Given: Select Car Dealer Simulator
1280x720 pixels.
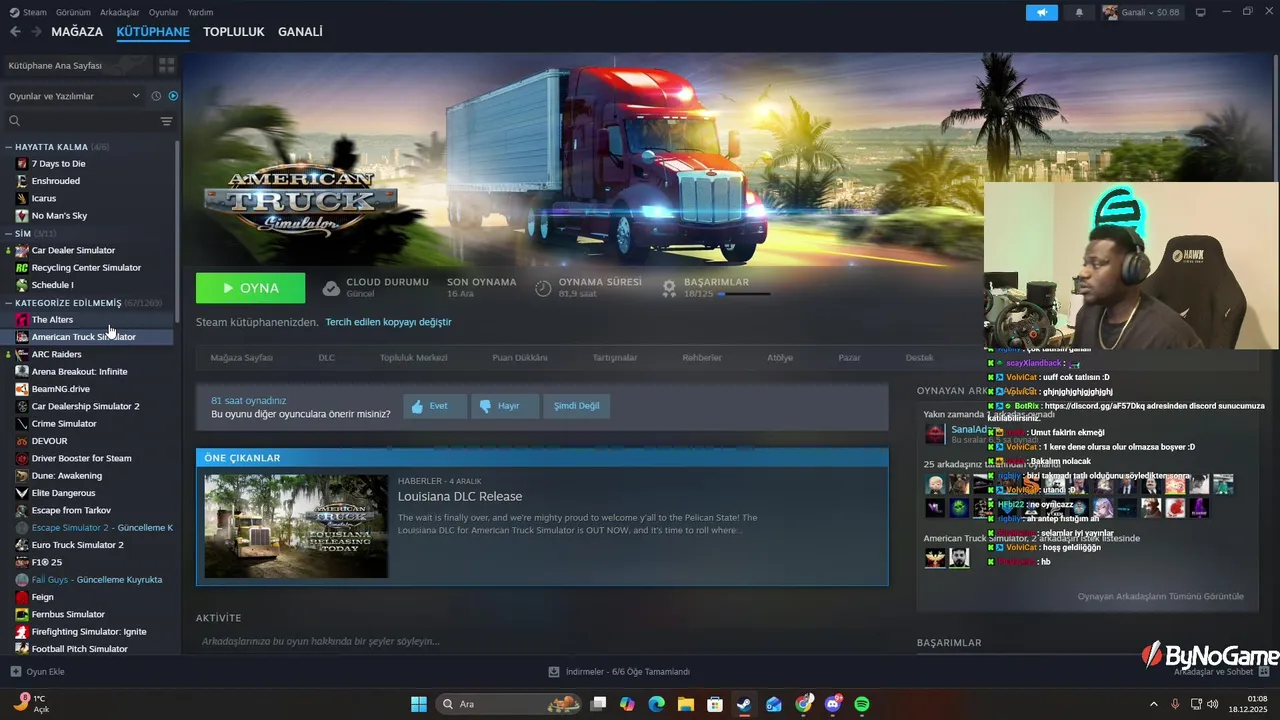Looking at the screenshot, I should 73,250.
